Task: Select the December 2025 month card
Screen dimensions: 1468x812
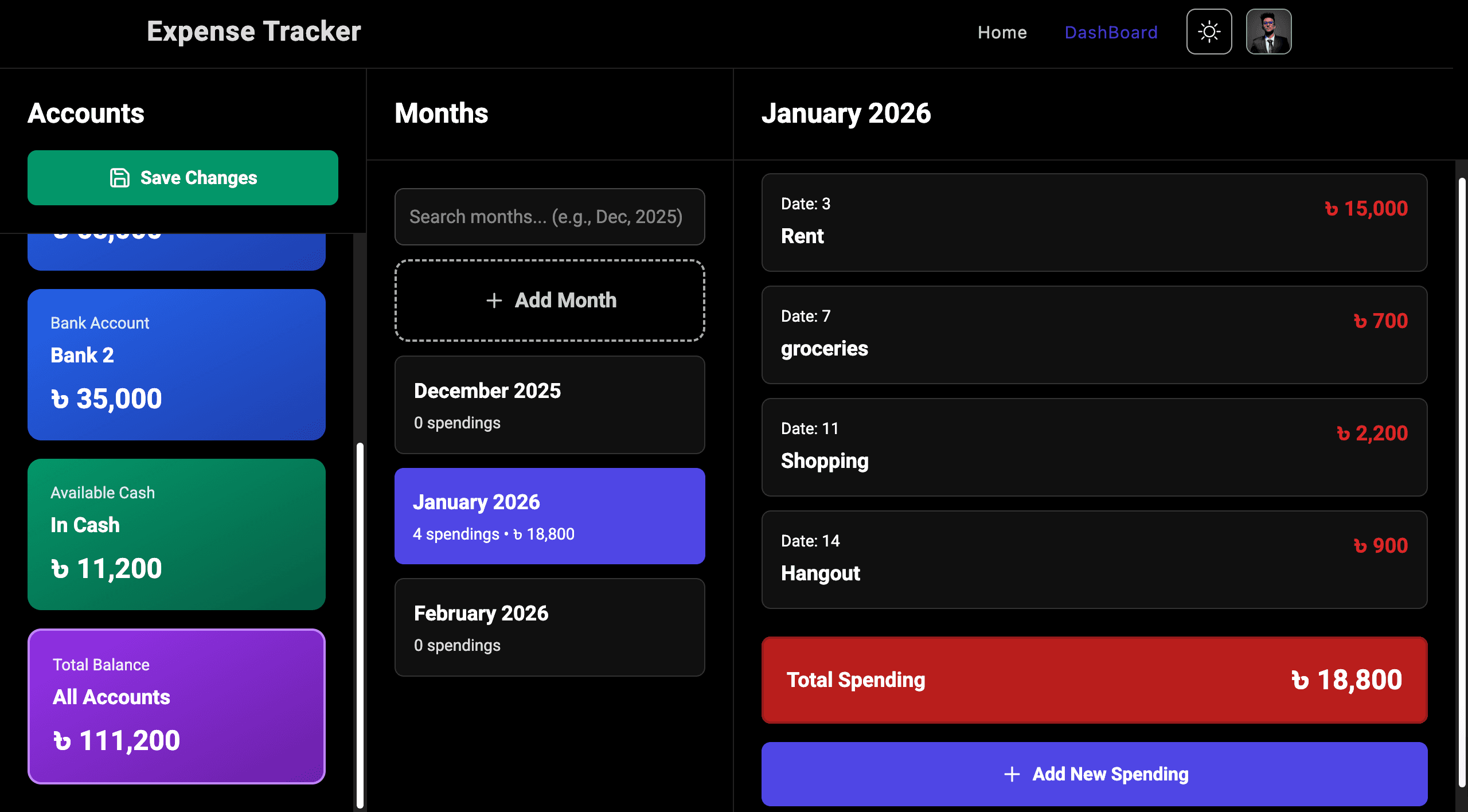Action: [x=549, y=405]
